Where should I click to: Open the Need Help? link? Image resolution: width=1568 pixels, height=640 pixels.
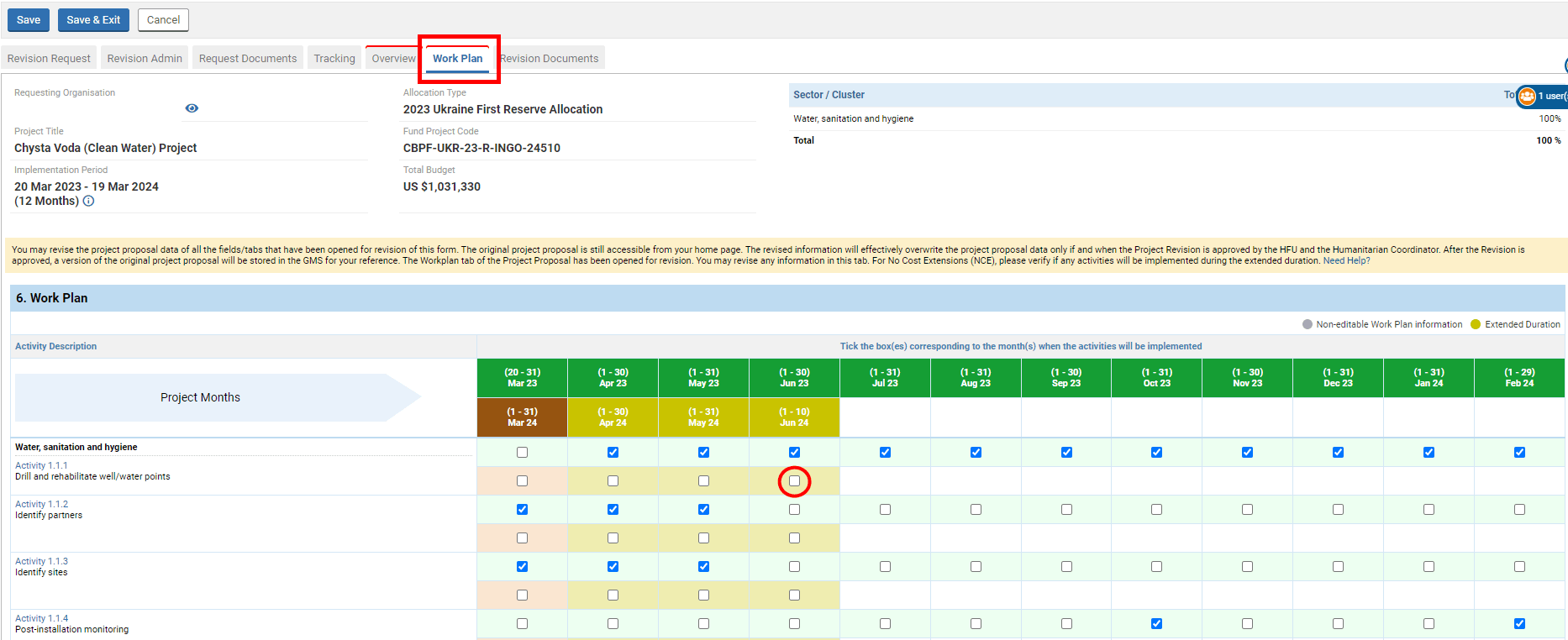(x=1346, y=261)
